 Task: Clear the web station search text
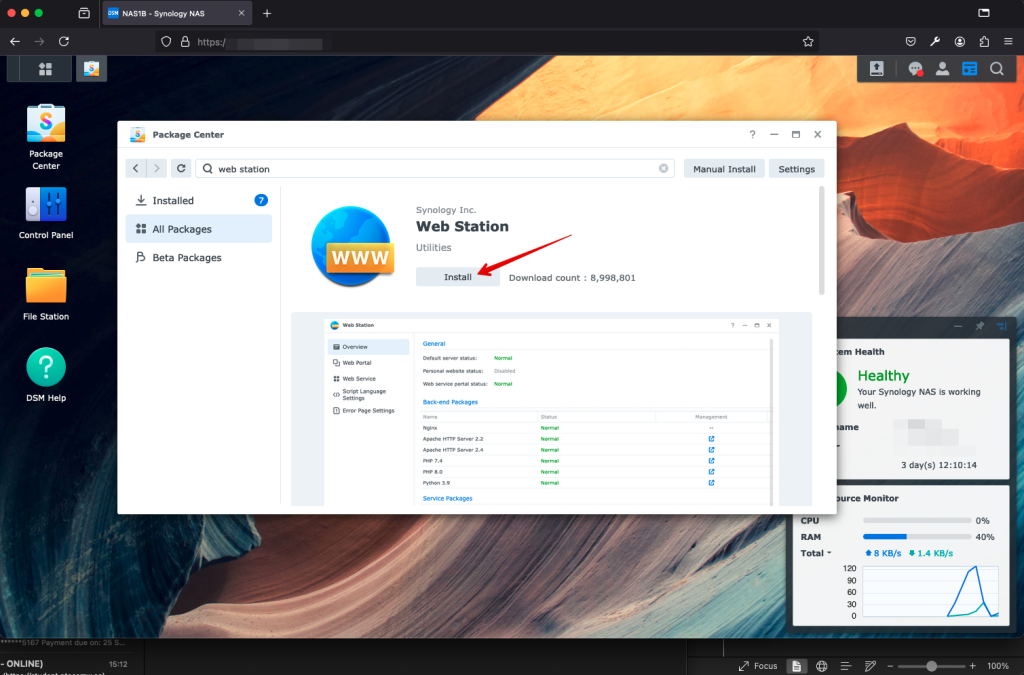tap(664, 168)
